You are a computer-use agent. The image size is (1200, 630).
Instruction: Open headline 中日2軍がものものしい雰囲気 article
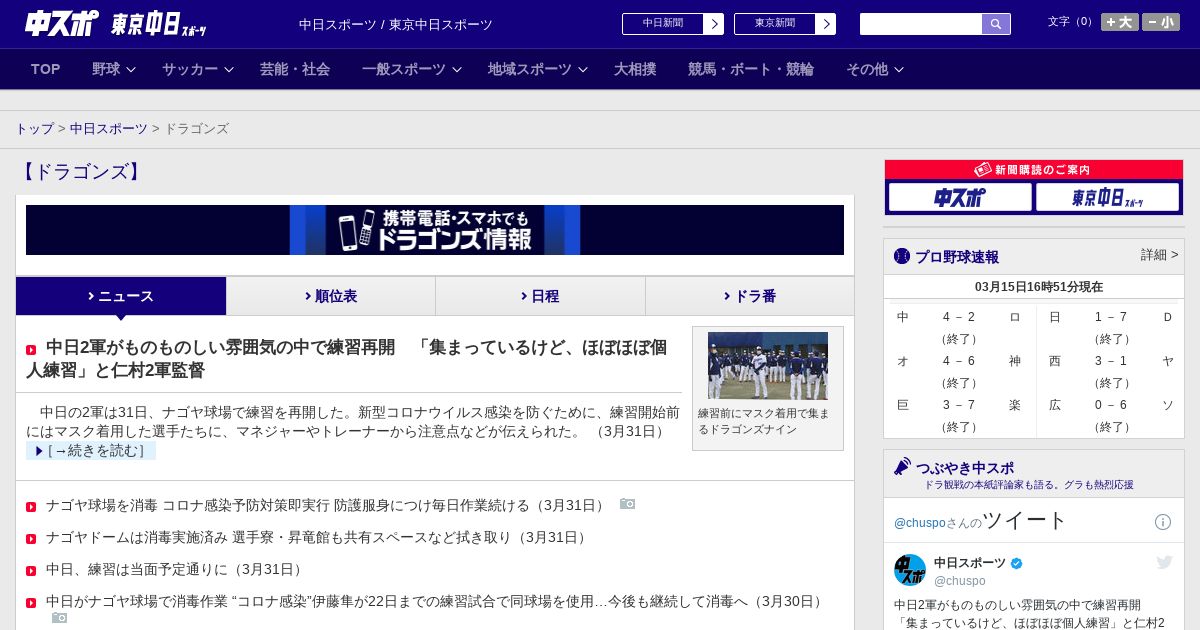point(346,359)
